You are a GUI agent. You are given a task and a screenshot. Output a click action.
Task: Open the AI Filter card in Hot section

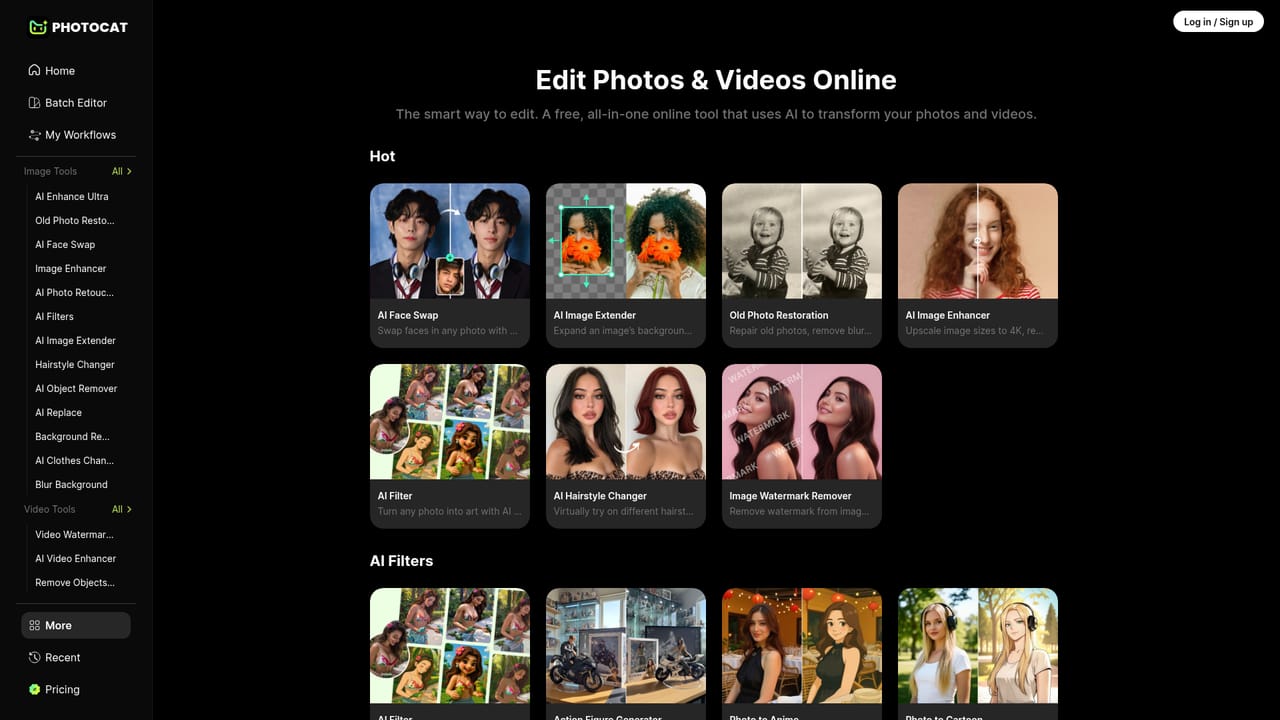point(450,446)
